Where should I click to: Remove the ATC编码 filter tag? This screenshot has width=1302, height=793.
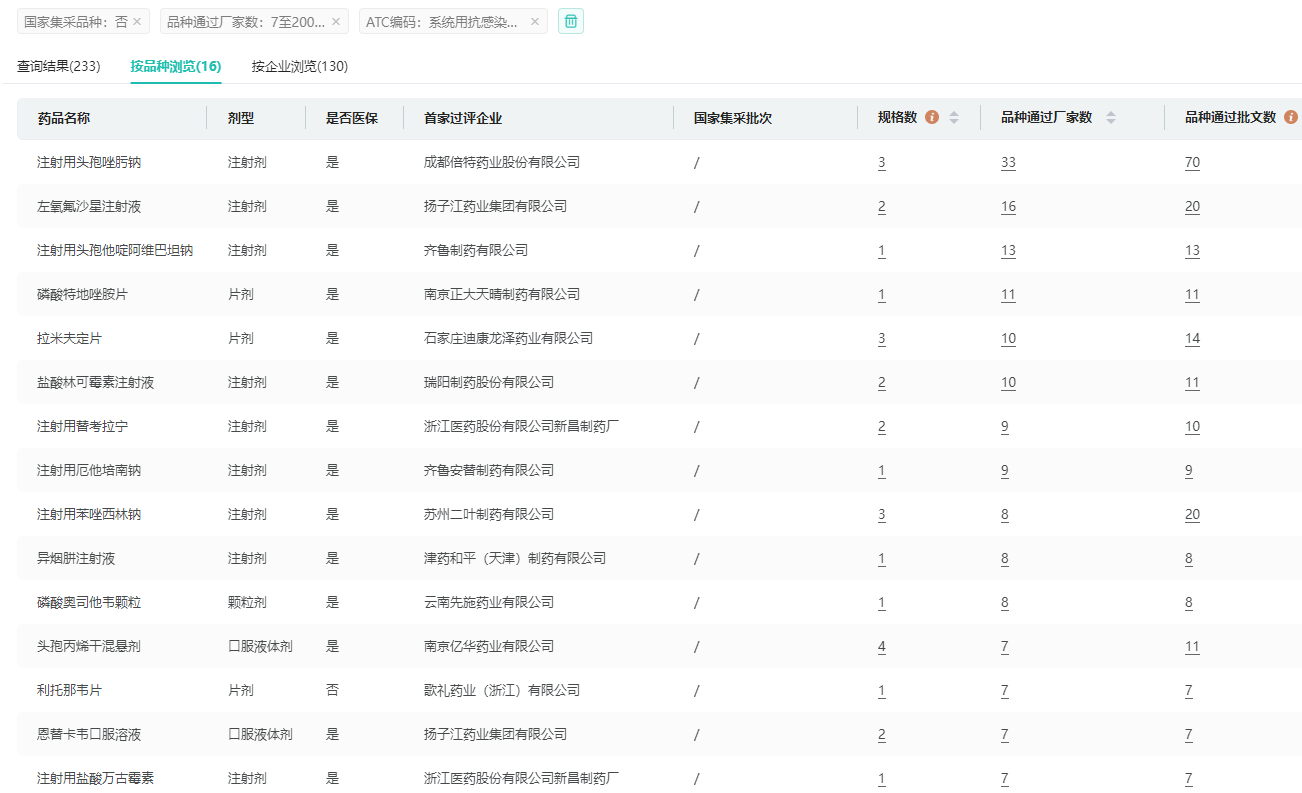click(x=535, y=21)
